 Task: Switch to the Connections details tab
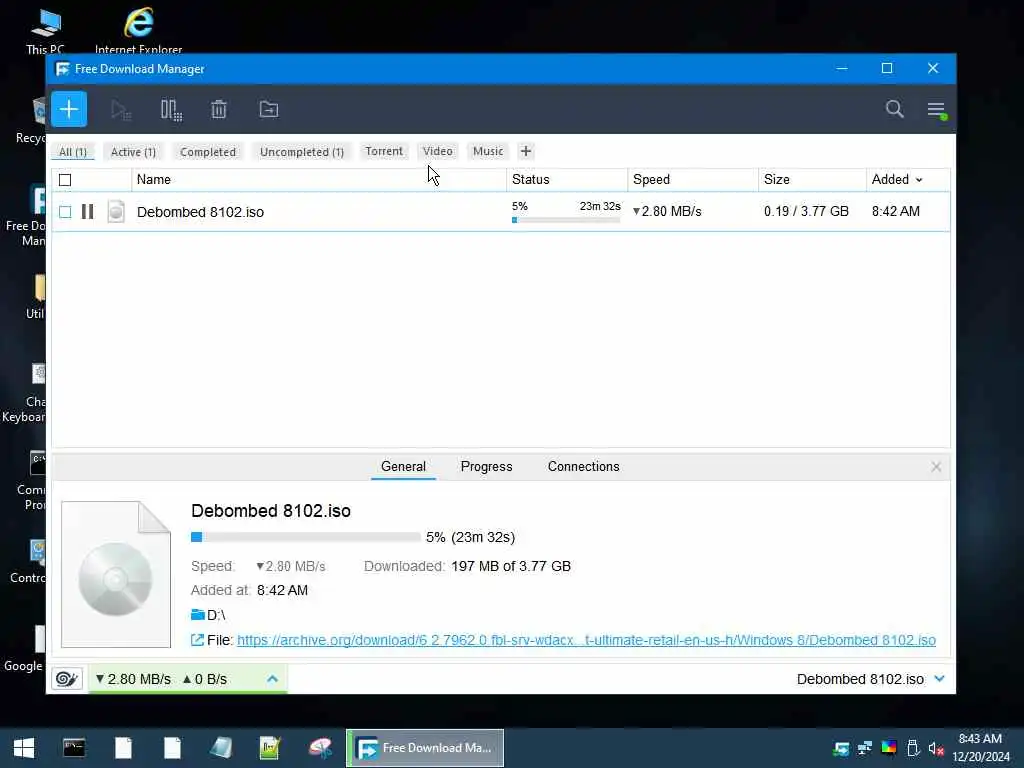coord(583,467)
